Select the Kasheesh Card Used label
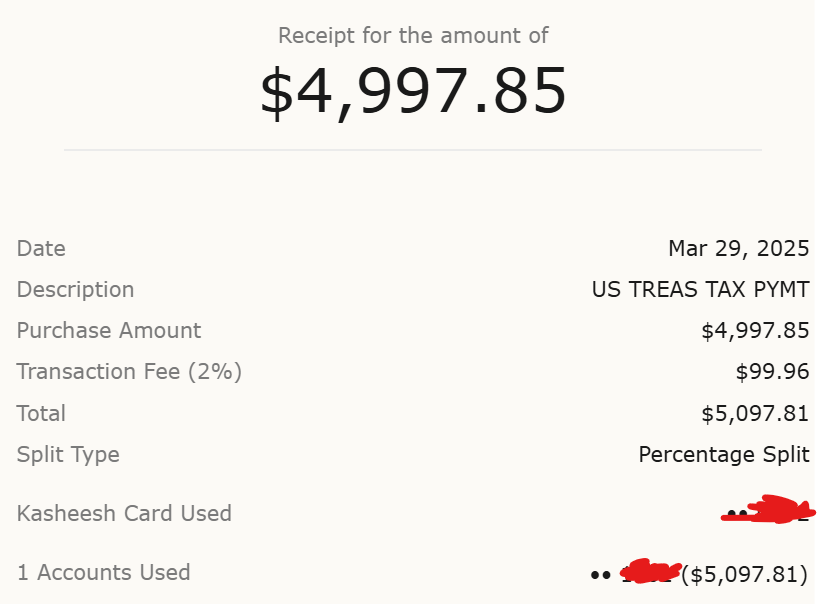The width and height of the screenshot is (818, 604). coord(124,514)
